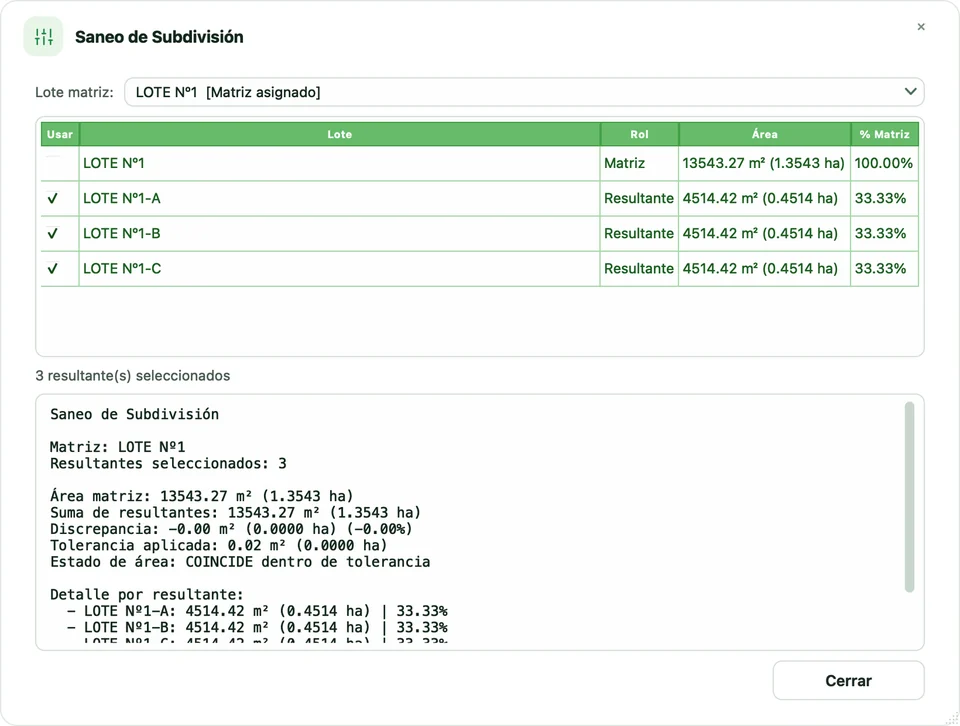Click the "Tolerancia aplicada: 0.02 m²" report line
Viewport: 960px width, 726px height.
219,545
